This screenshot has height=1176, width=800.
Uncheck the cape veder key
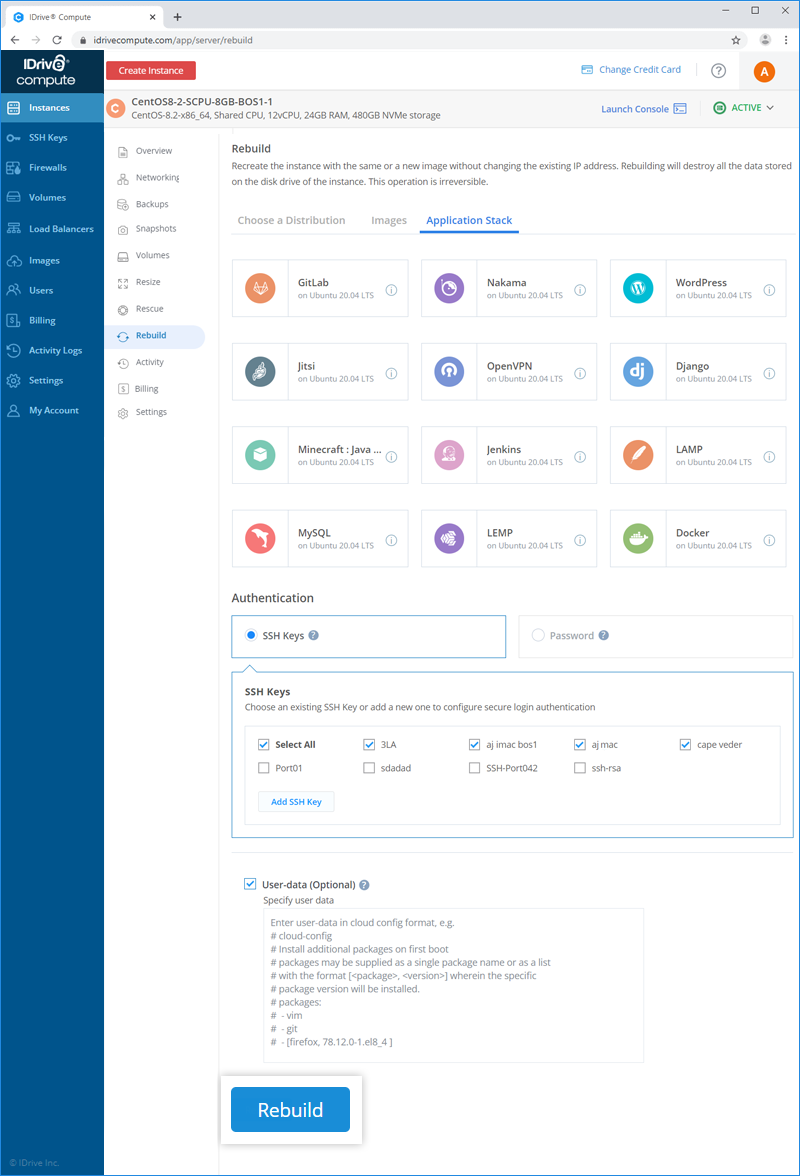coord(685,745)
